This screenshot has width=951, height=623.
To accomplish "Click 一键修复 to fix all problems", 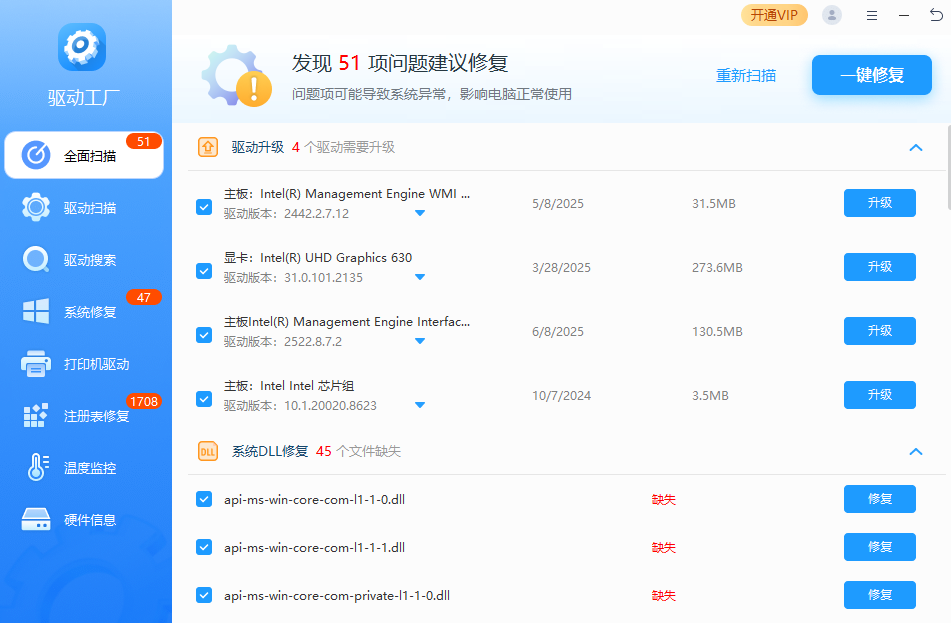I will tap(871, 75).
